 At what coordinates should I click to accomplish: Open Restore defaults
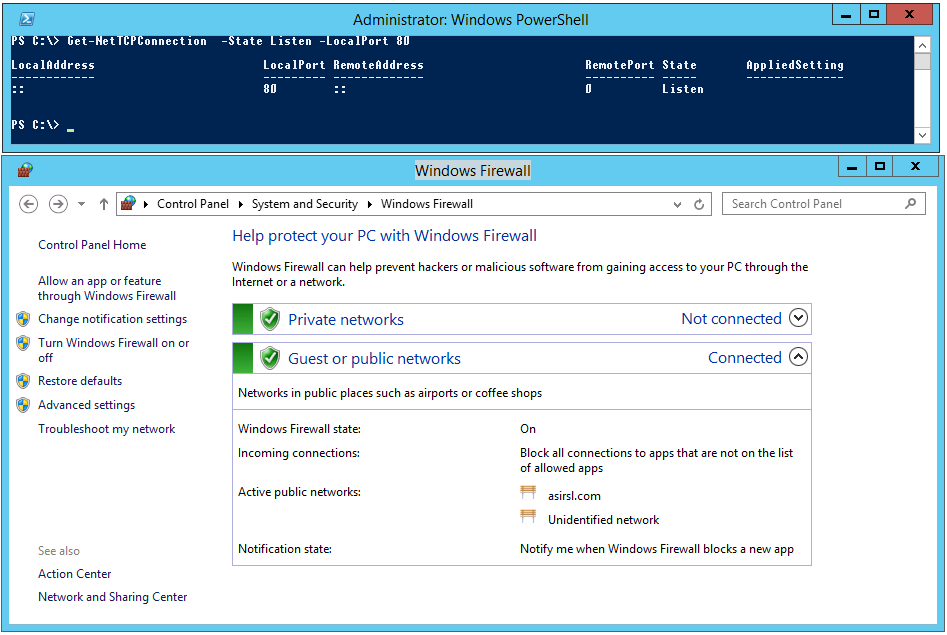(80, 381)
